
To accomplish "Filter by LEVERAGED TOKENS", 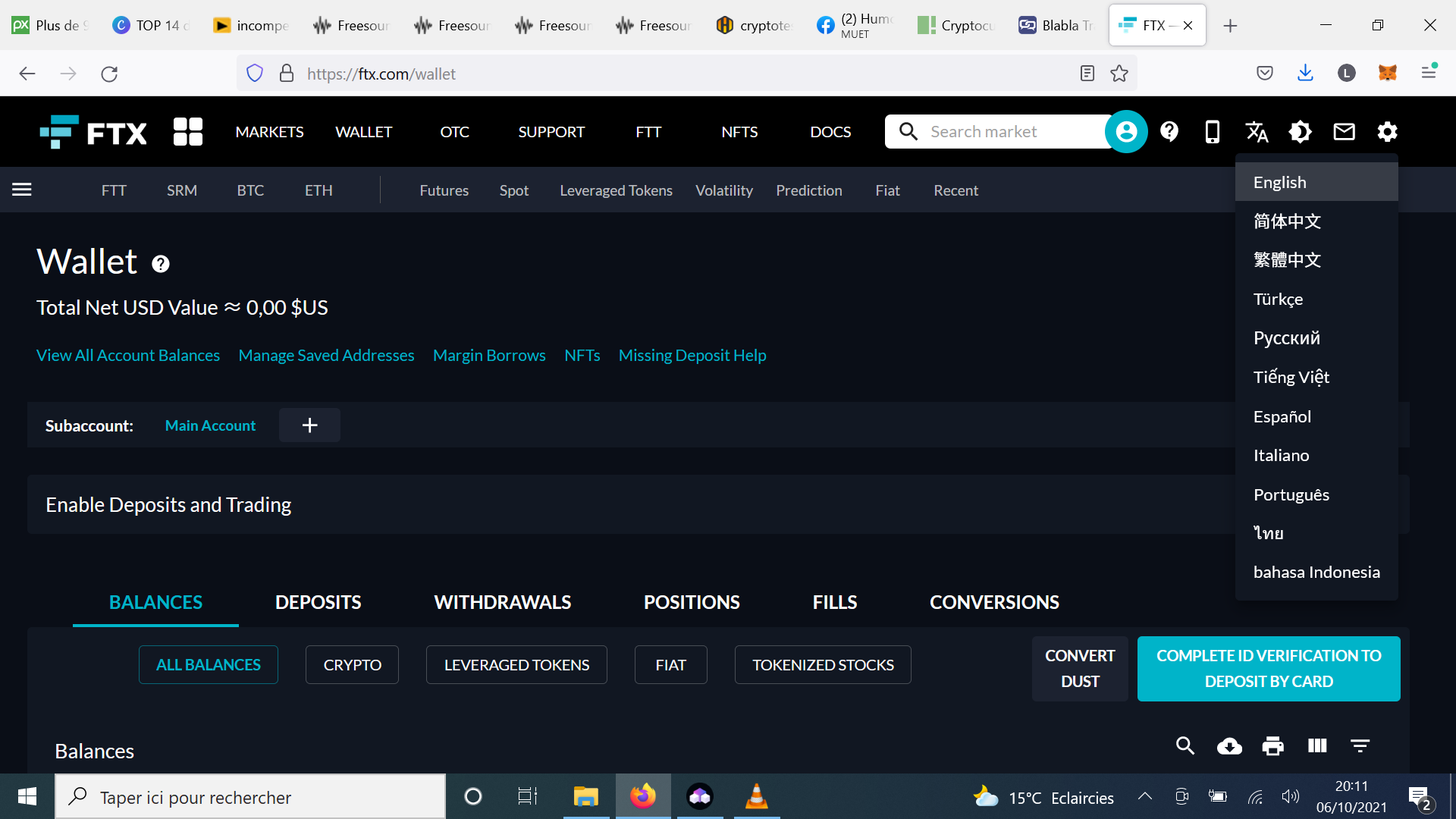I will (516, 665).
